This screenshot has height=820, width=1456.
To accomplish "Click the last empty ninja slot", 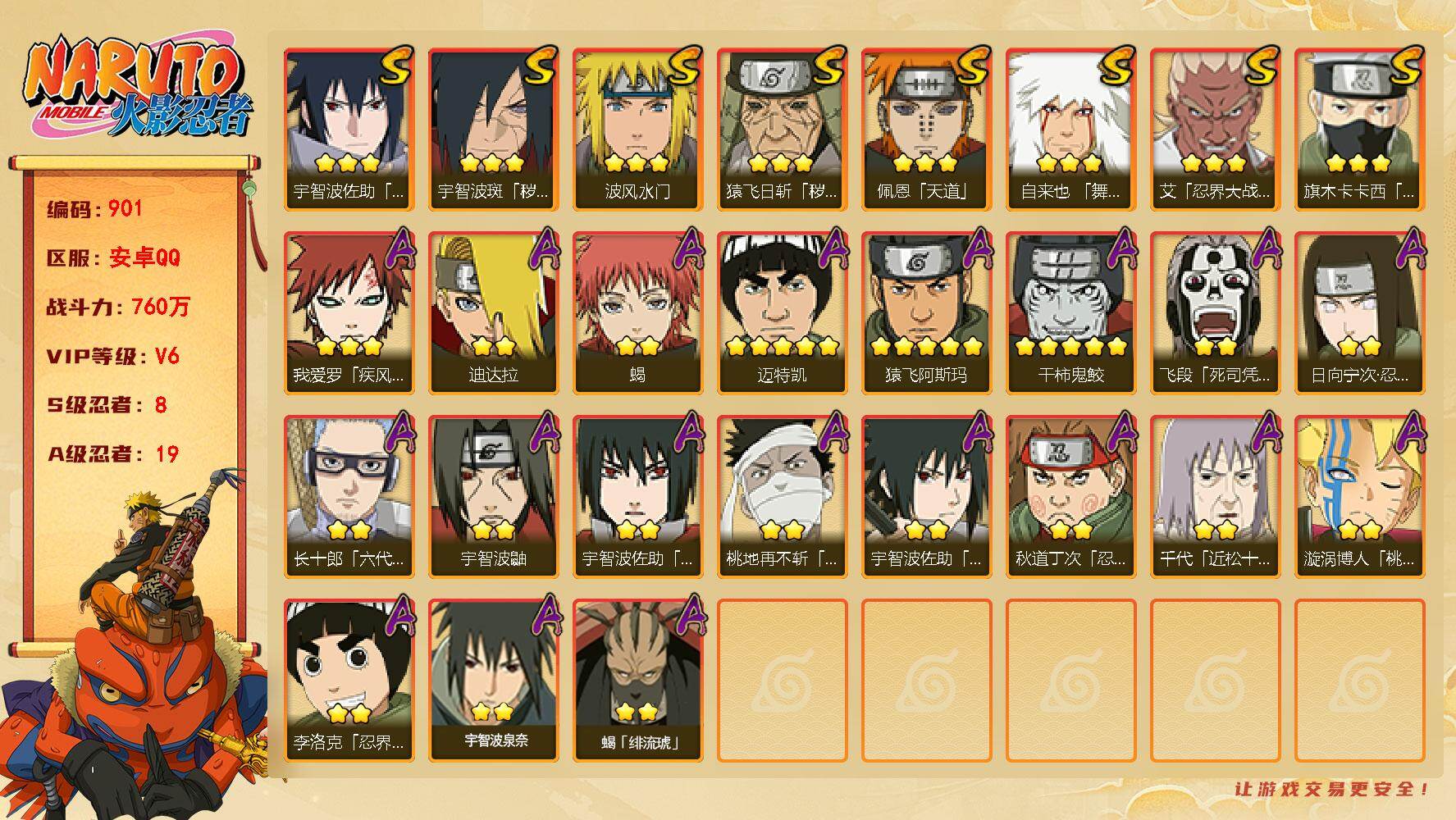I will coord(1359,681).
